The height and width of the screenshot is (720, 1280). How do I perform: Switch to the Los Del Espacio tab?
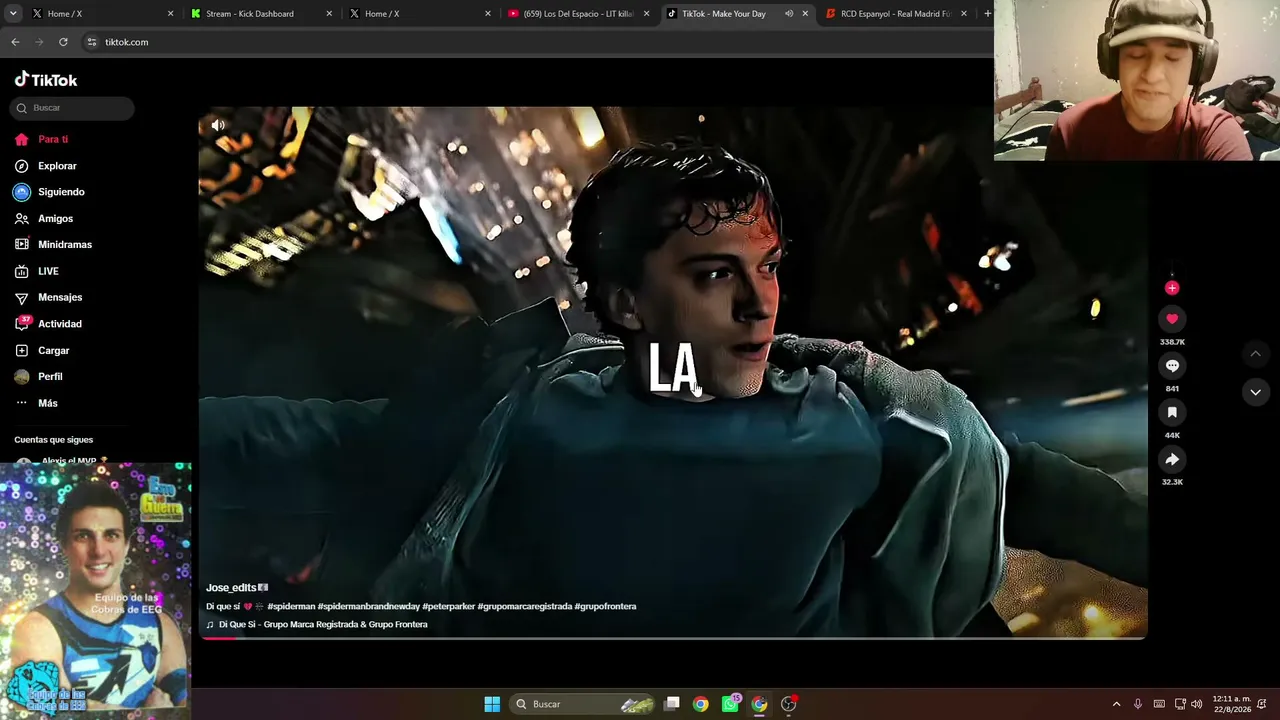click(x=576, y=14)
